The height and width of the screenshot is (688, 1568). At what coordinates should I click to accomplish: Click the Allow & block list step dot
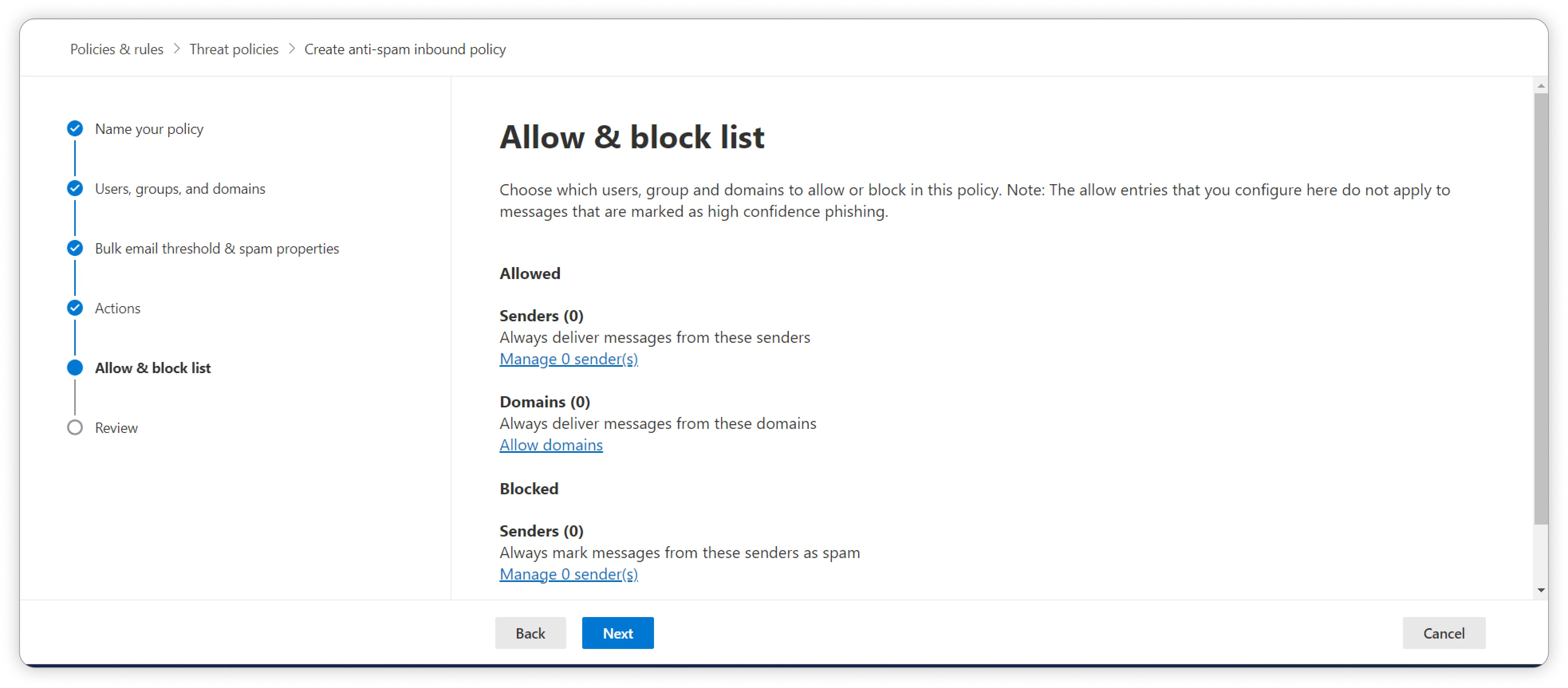tap(75, 368)
